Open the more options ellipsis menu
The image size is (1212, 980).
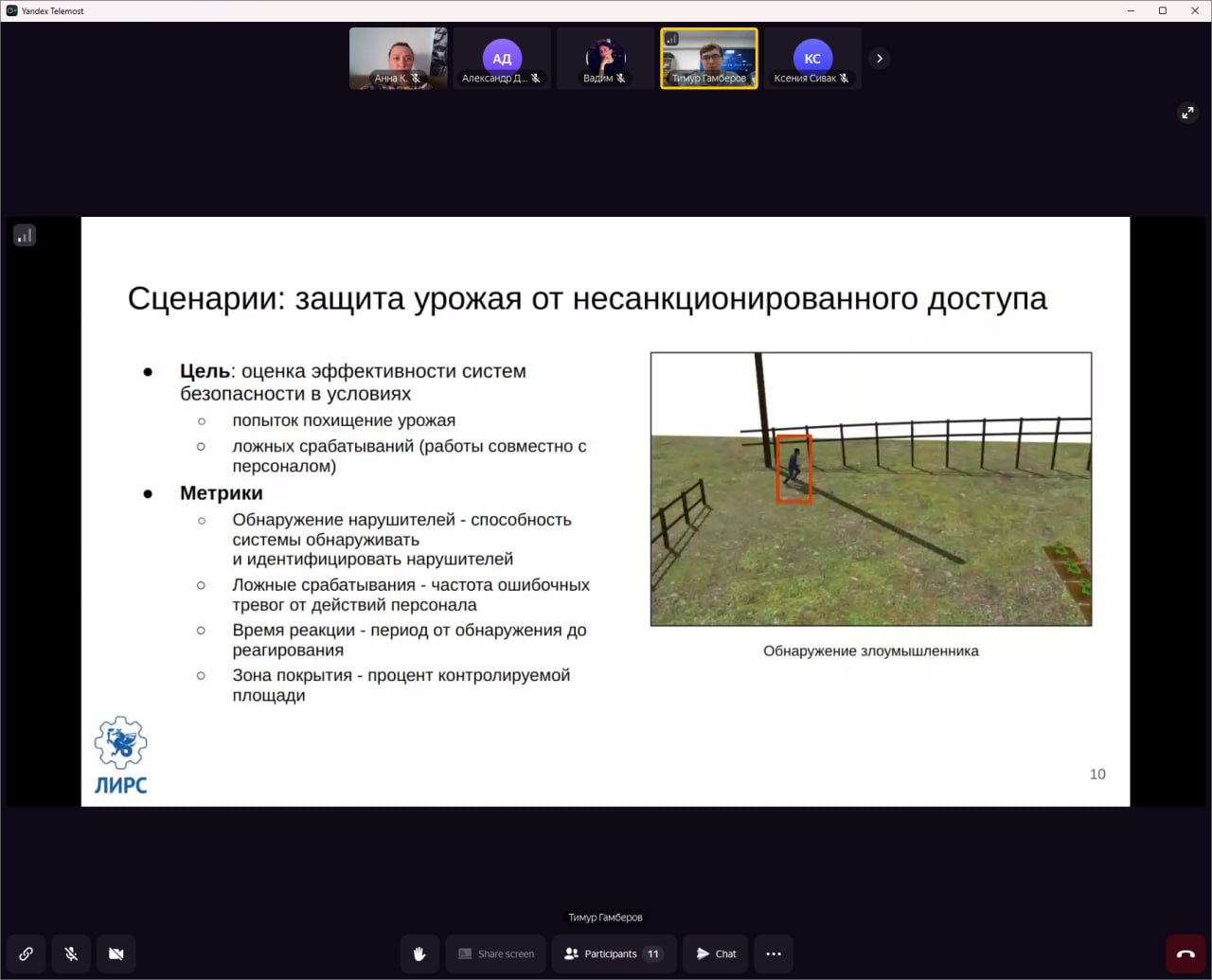[x=773, y=953]
